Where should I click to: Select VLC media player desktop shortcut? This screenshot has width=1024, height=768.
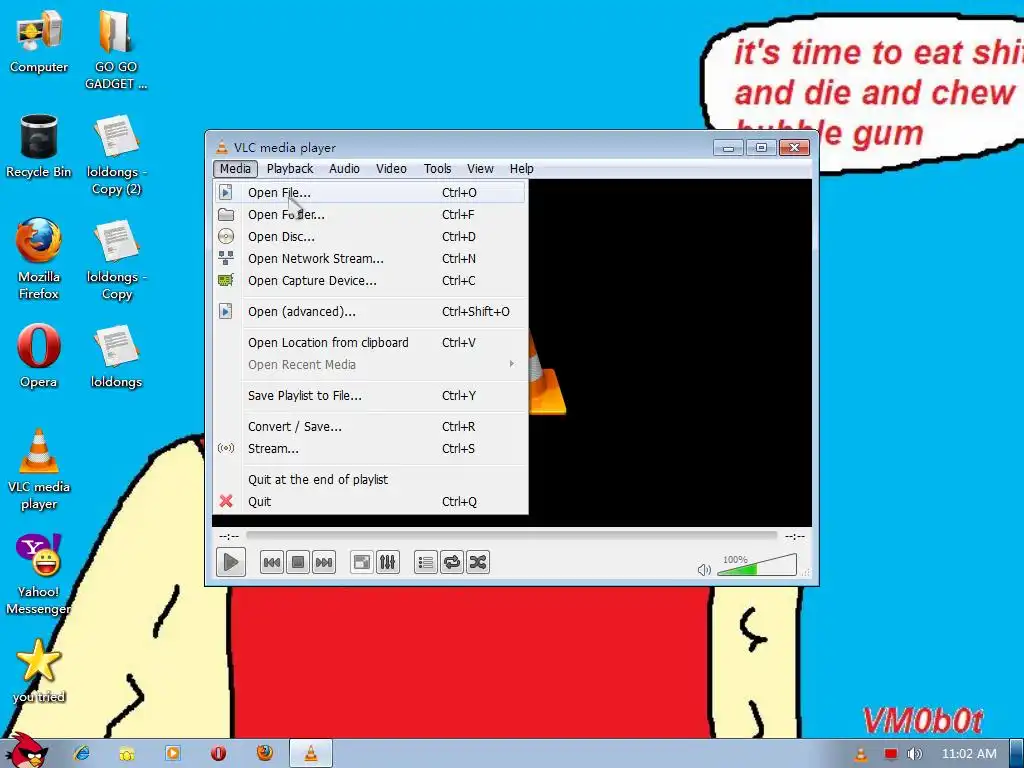point(39,469)
